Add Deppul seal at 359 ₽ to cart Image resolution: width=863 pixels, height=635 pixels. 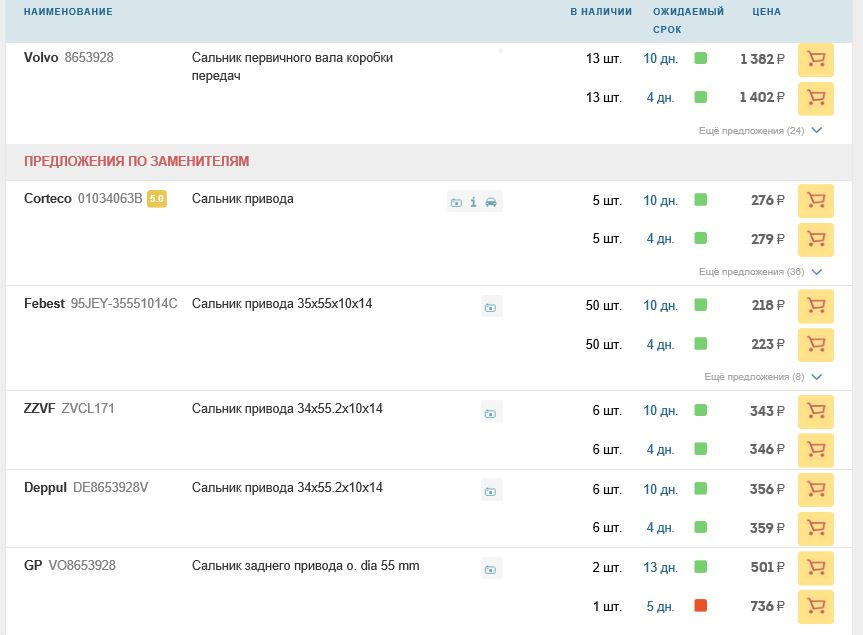click(x=816, y=528)
